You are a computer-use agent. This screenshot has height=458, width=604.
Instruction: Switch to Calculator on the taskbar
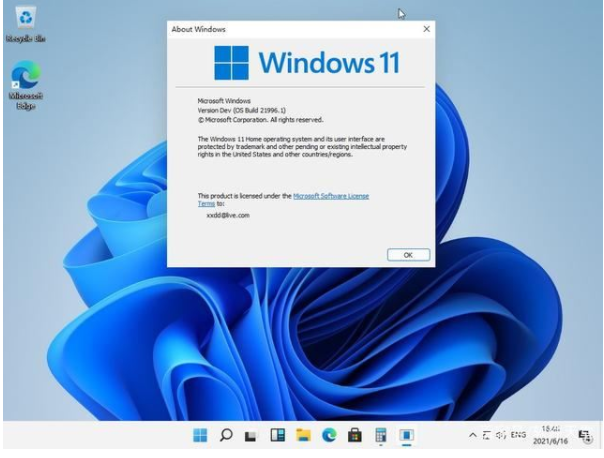pos(381,435)
